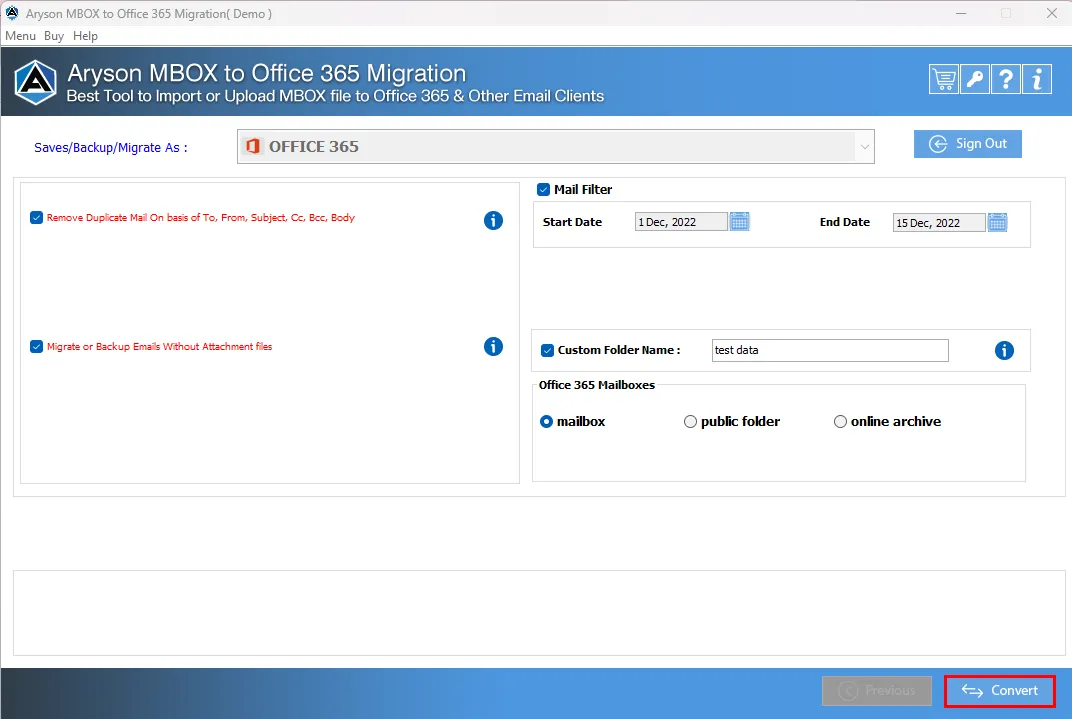The image size is (1072, 719).
Task: Click the custom folder name text field
Action: pos(830,350)
